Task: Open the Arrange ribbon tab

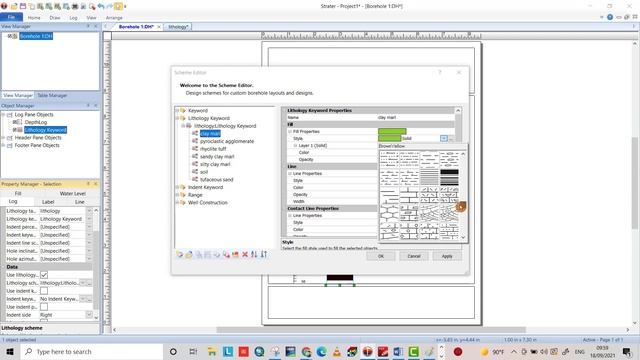Action: point(114,18)
